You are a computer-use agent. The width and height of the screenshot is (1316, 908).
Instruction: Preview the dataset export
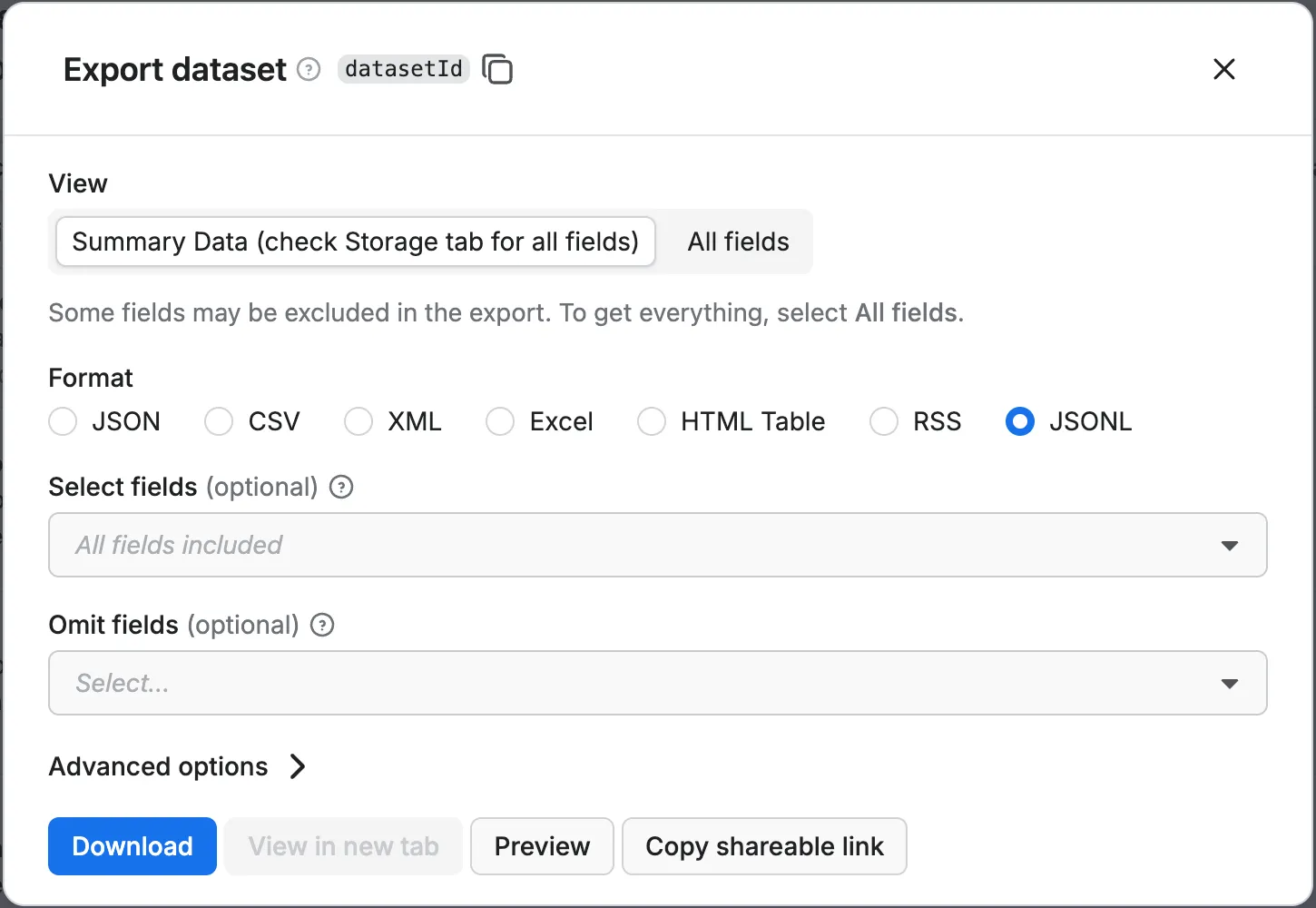(x=542, y=846)
